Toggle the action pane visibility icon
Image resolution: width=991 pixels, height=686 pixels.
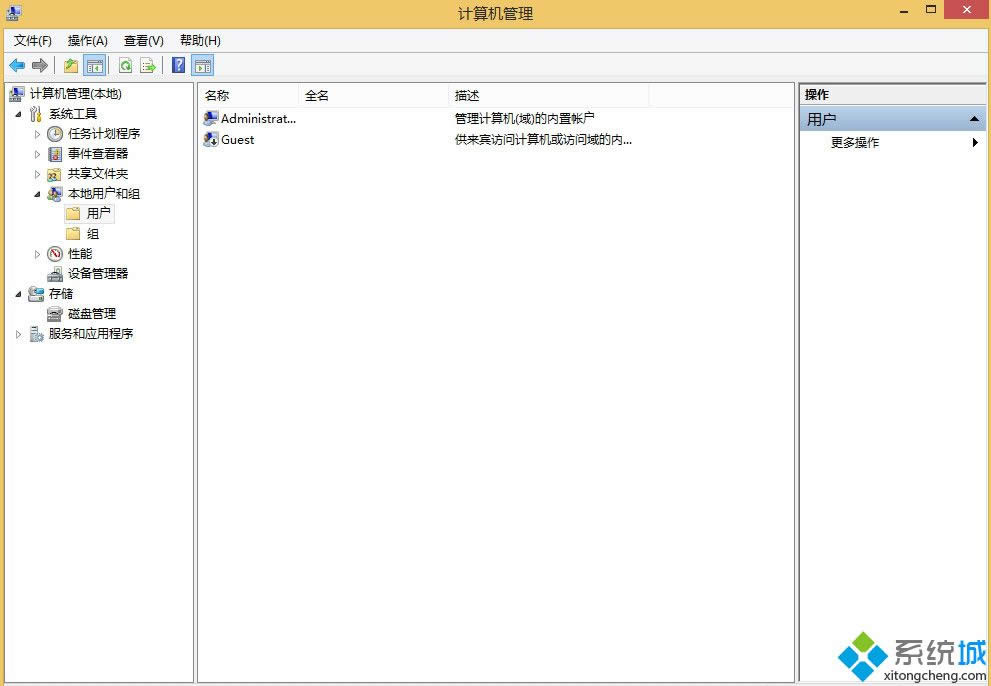click(203, 65)
